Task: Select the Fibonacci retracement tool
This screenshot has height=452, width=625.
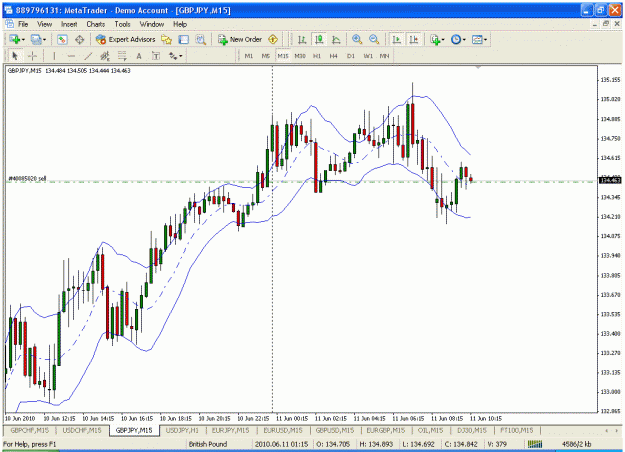Action: (122, 56)
